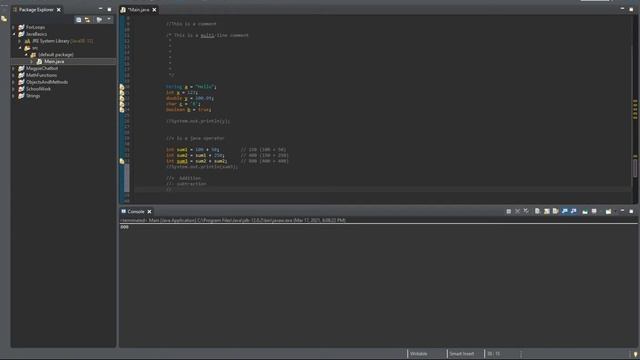Click Collapse All in Package Explorer toolbar

click(x=78, y=20)
